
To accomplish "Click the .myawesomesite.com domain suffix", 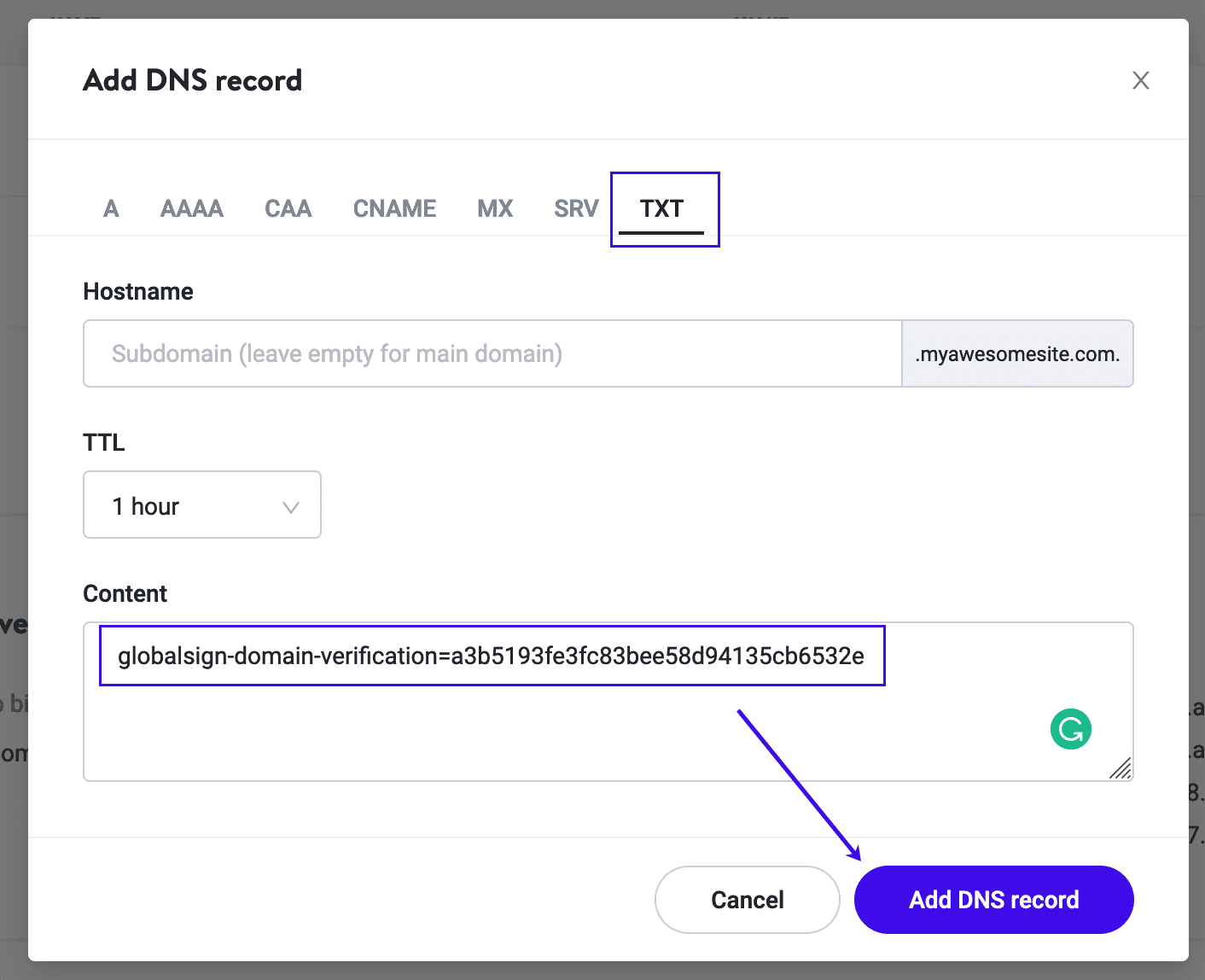I will [1017, 353].
